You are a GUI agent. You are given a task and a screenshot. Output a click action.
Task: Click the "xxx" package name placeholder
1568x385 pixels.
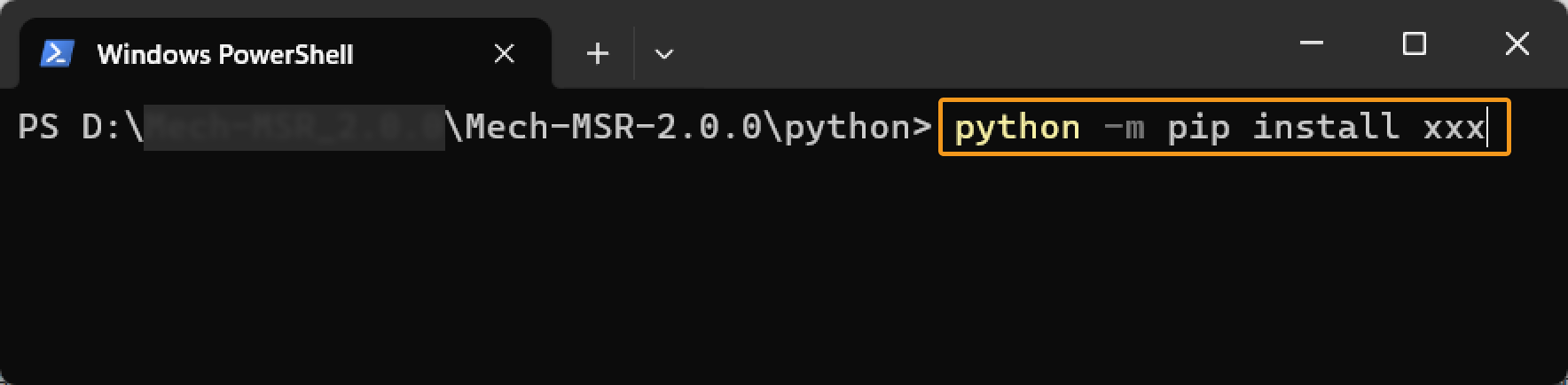coord(1454,128)
